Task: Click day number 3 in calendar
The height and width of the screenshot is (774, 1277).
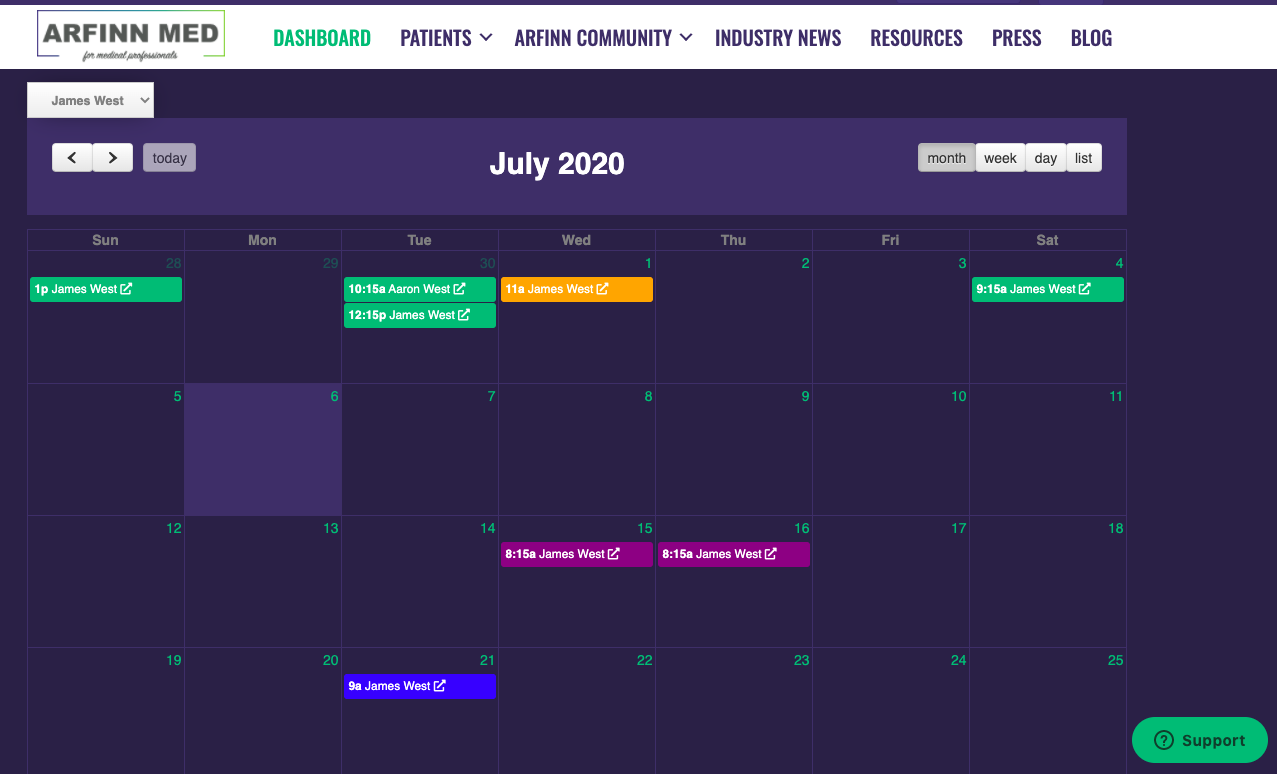Action: [x=962, y=263]
